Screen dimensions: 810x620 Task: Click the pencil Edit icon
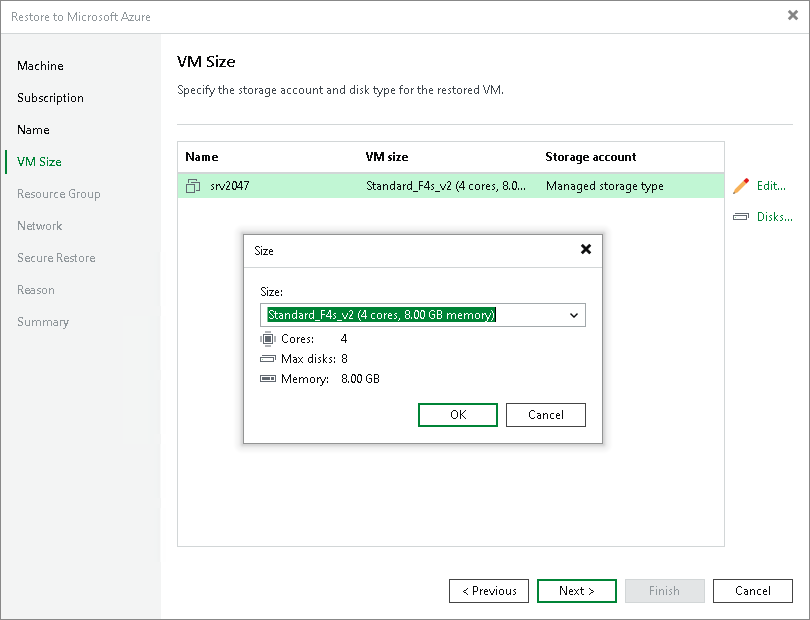pos(741,186)
